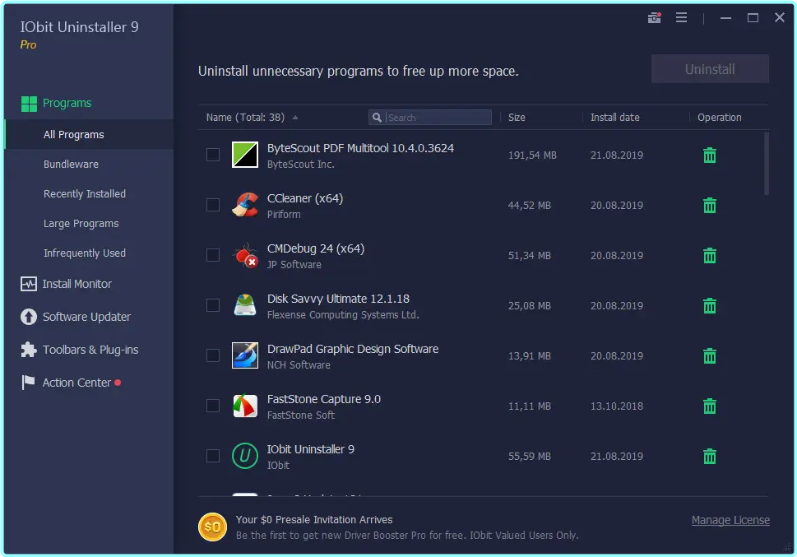The height and width of the screenshot is (557, 797).
Task: Click trash icon for Disk Savvy Ultimate
Action: pyautogui.click(x=710, y=305)
